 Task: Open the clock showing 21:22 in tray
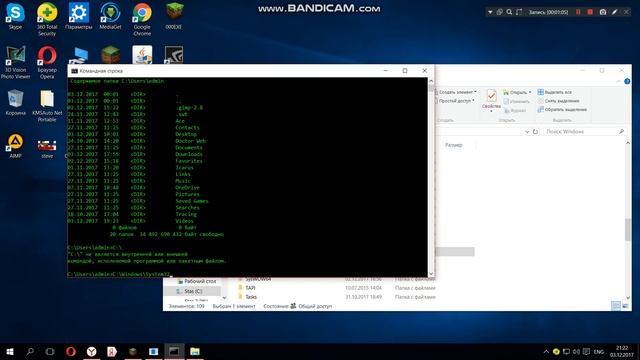point(622,351)
